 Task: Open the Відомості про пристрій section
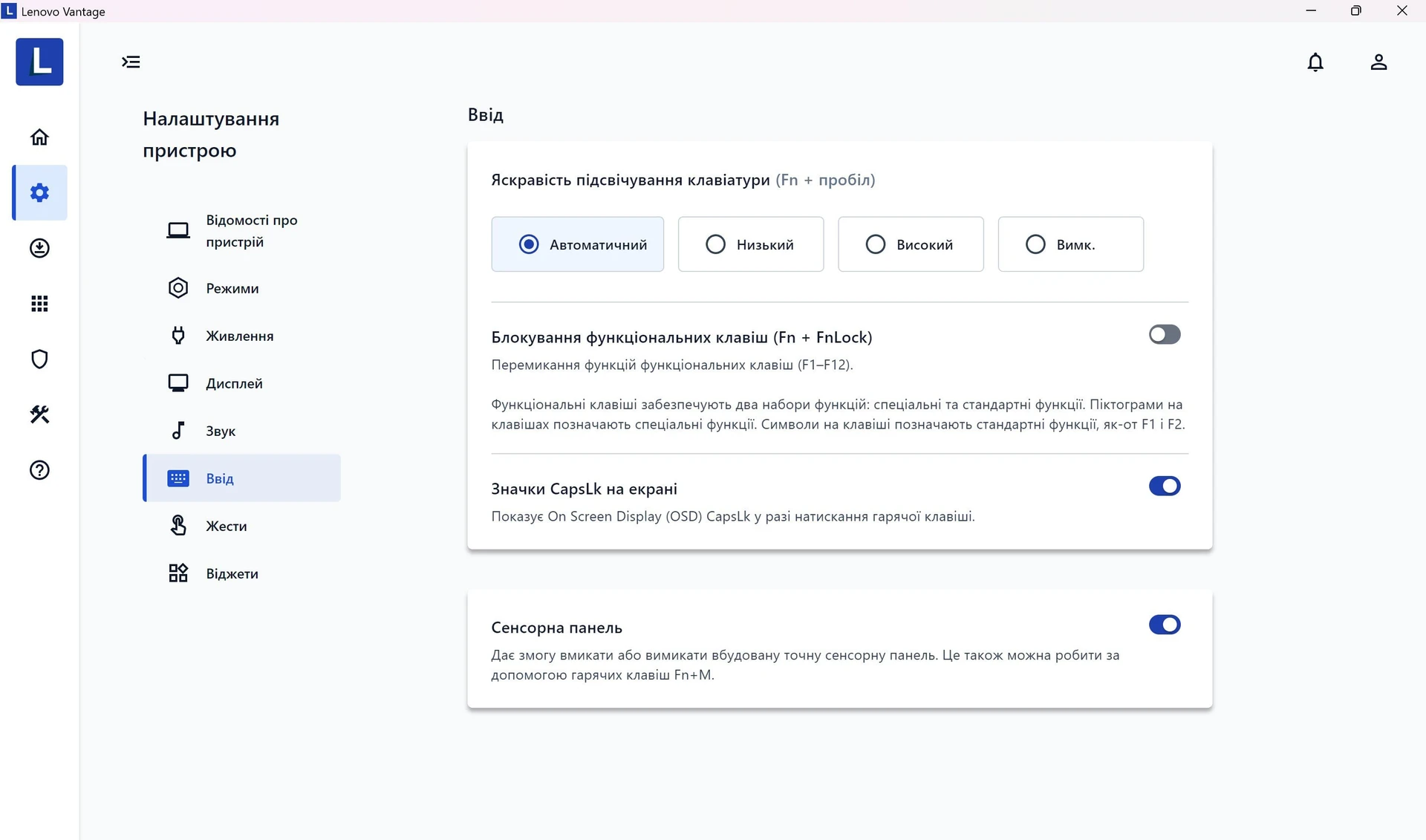241,231
